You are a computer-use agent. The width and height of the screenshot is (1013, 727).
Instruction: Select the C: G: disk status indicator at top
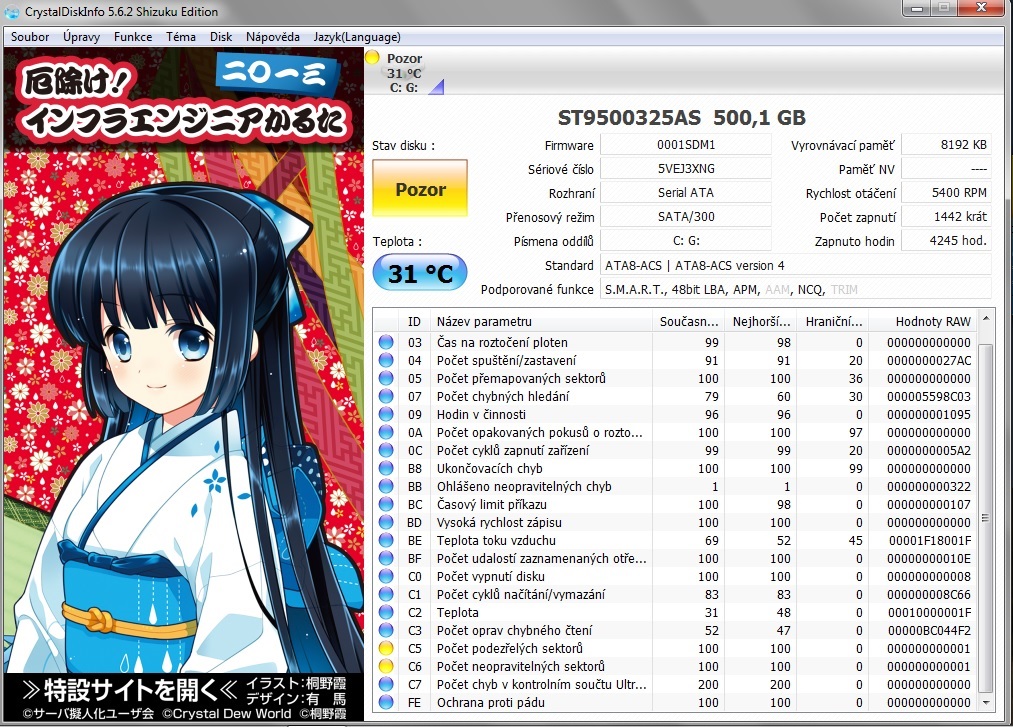pyautogui.click(x=404, y=72)
